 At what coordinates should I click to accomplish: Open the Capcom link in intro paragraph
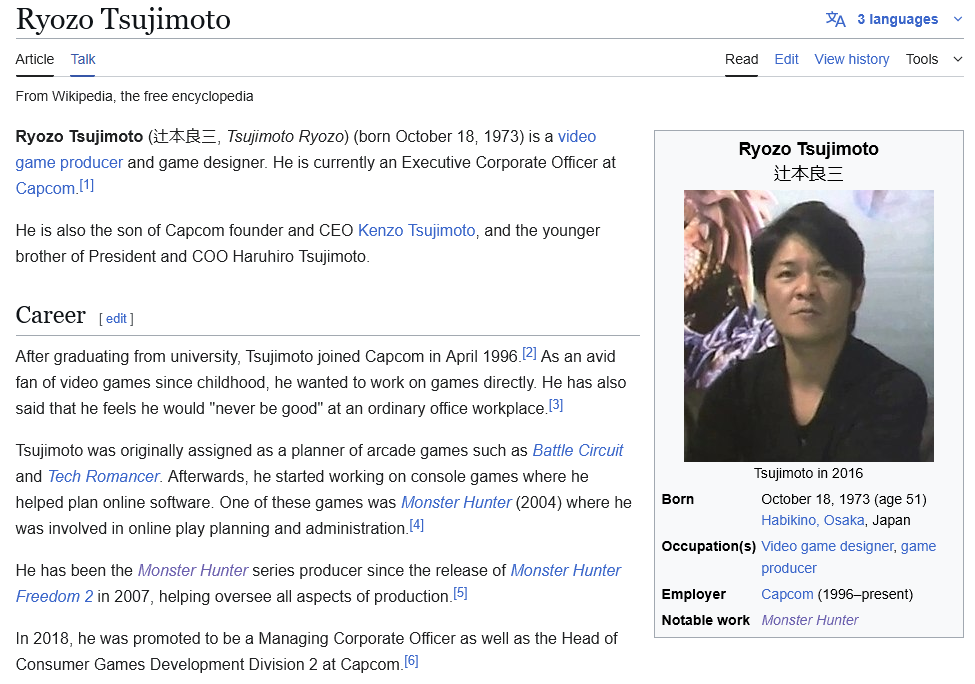point(45,188)
